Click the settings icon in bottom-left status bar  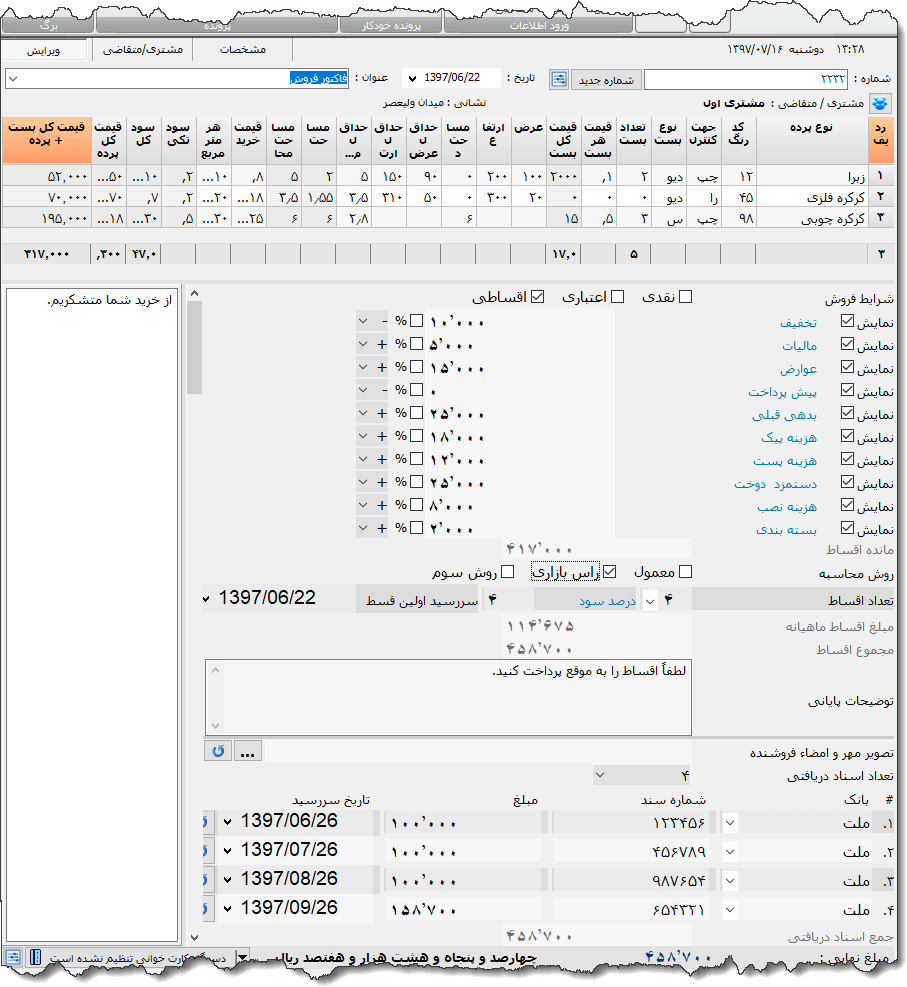tap(12, 957)
